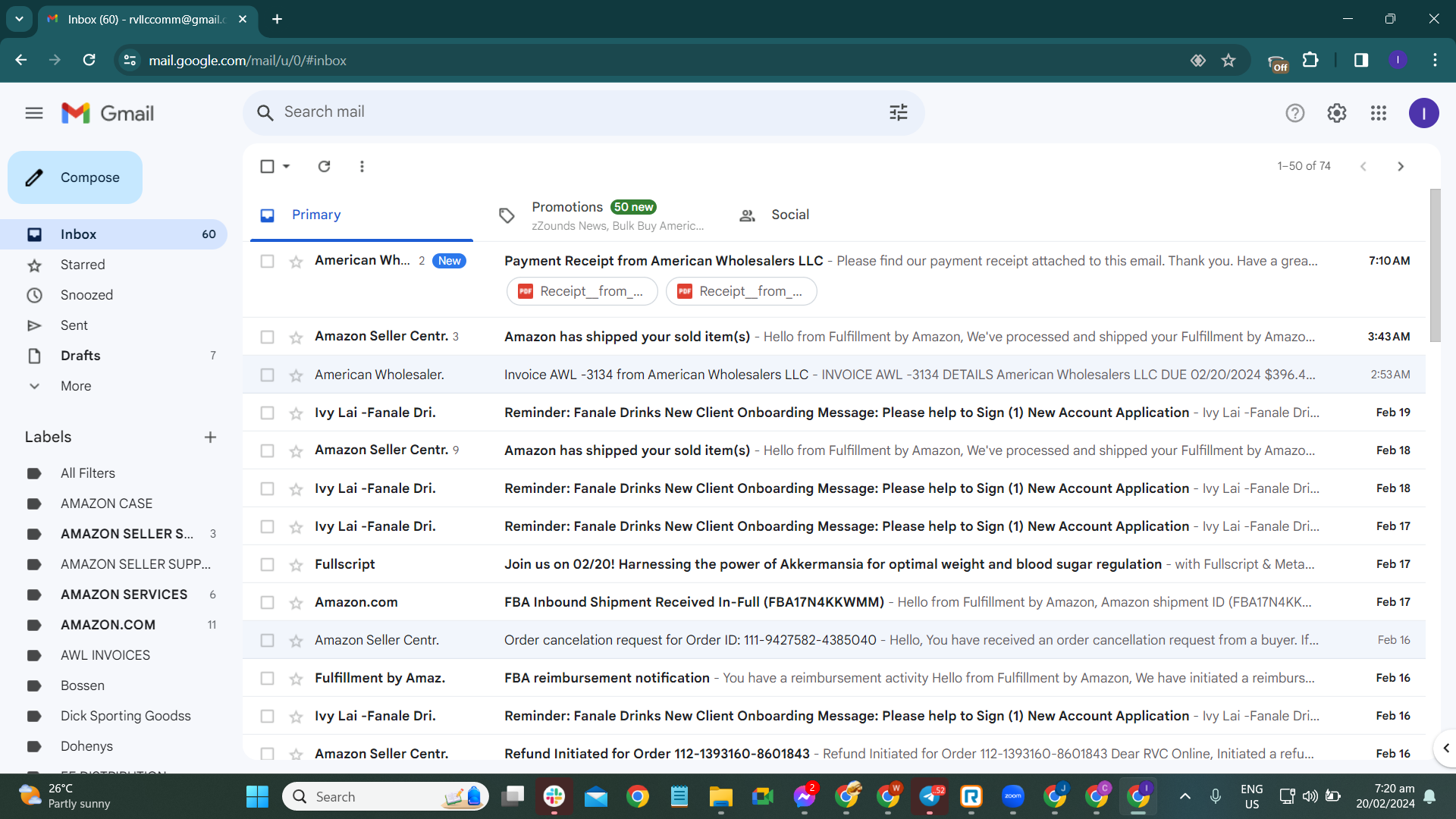Open Google Account avatar
This screenshot has height=819, width=1456.
coord(1424,114)
